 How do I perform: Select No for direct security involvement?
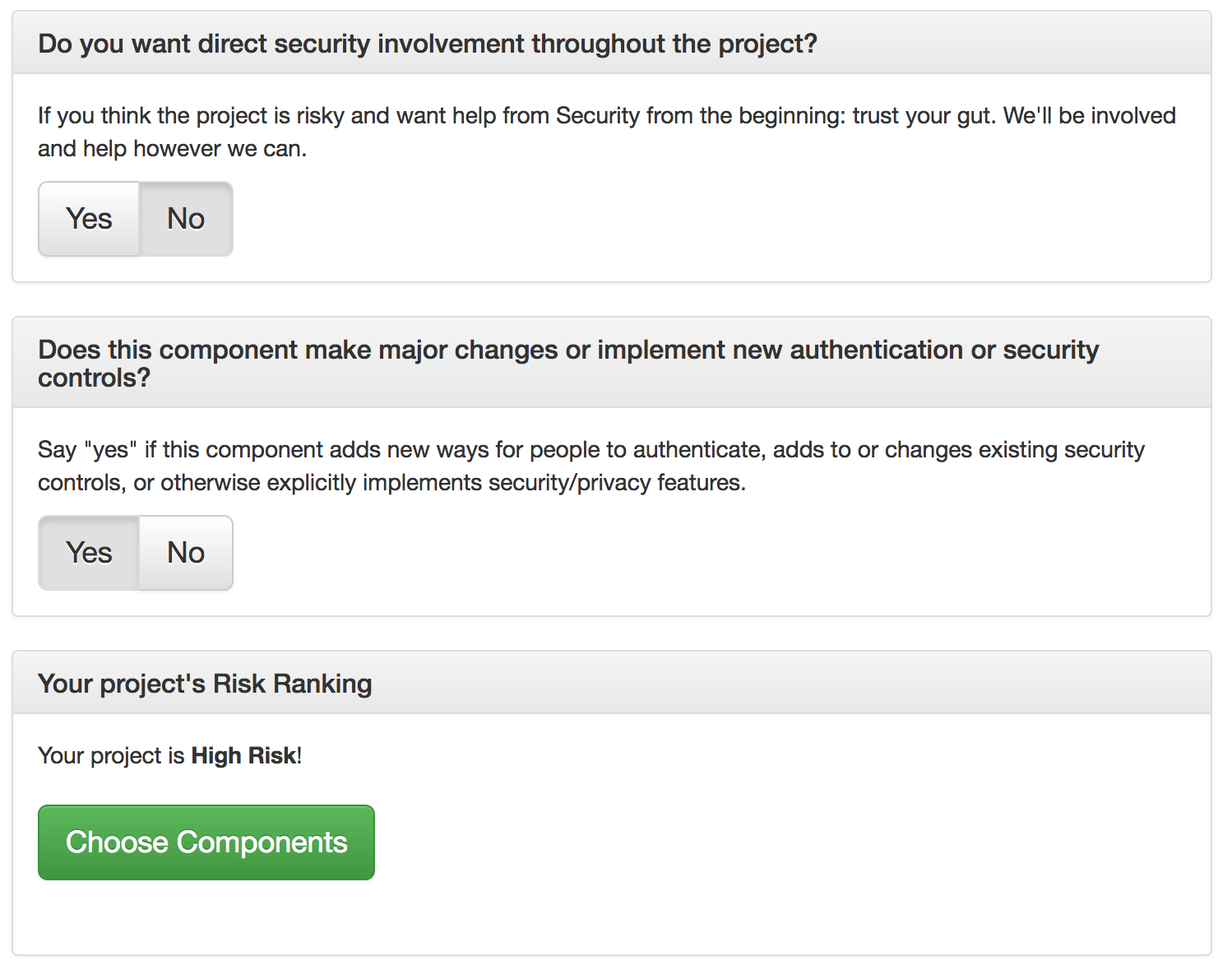(x=186, y=219)
